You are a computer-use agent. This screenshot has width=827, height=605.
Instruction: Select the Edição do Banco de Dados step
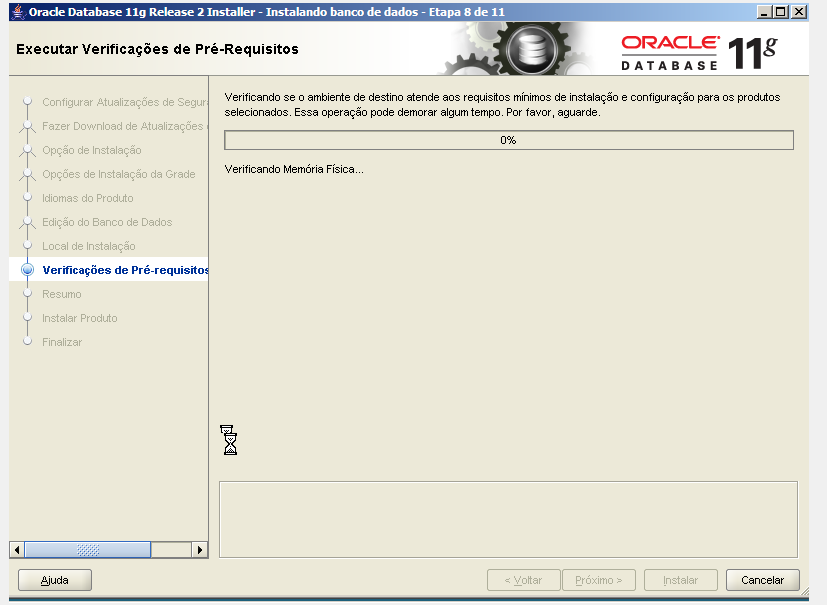click(x=107, y=222)
